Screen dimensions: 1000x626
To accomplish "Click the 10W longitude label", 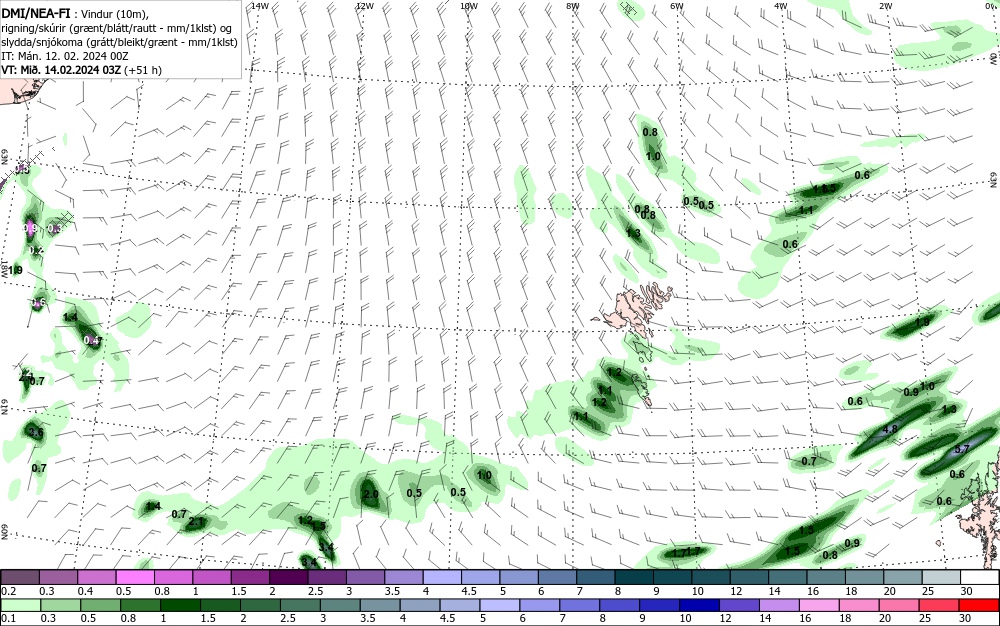I will click(x=469, y=6).
